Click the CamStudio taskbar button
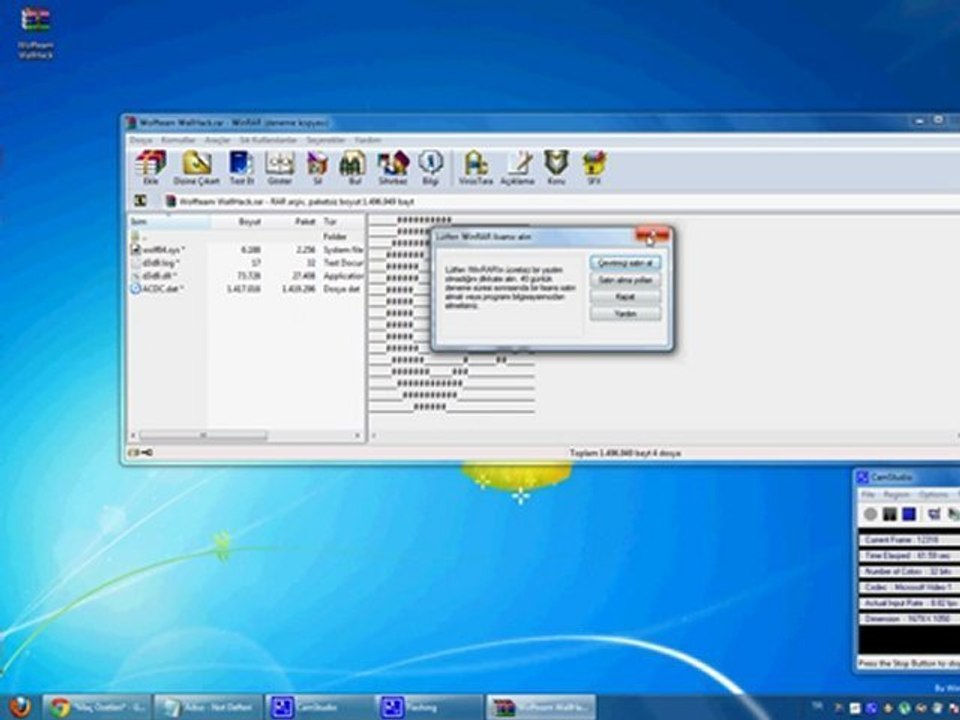960x720 pixels. pos(318,708)
